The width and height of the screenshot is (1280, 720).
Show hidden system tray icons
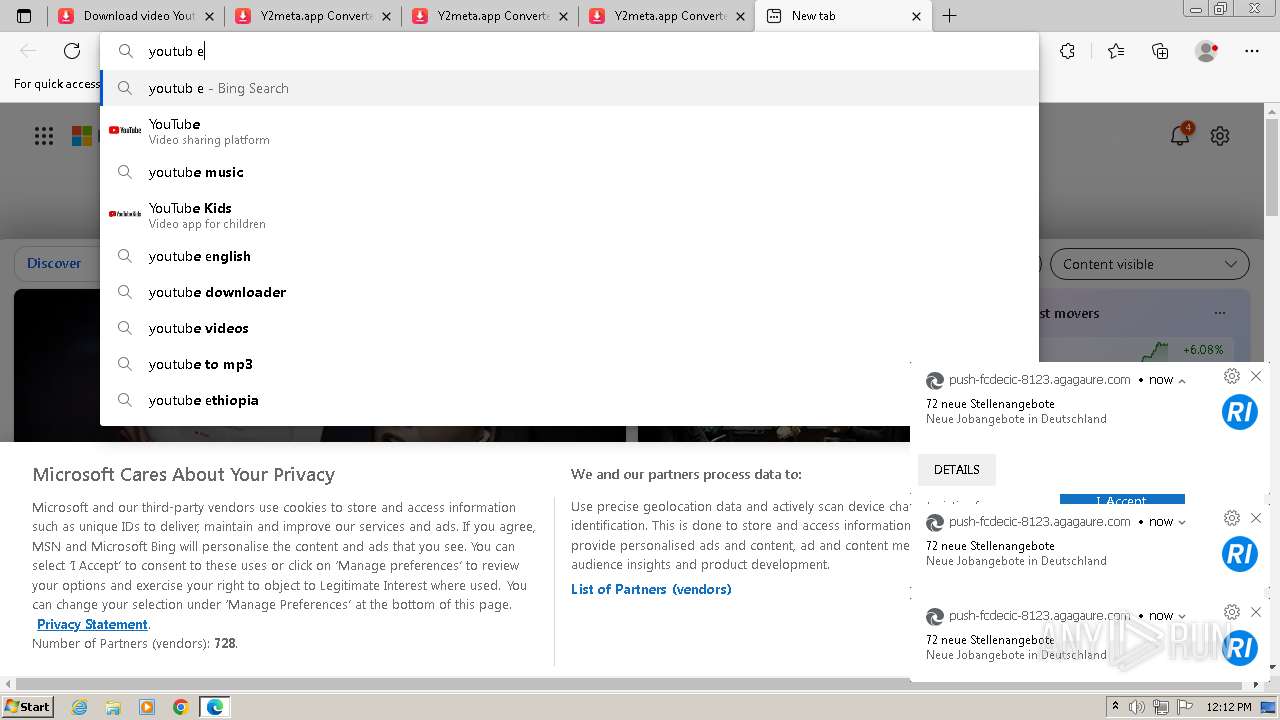tap(1115, 707)
